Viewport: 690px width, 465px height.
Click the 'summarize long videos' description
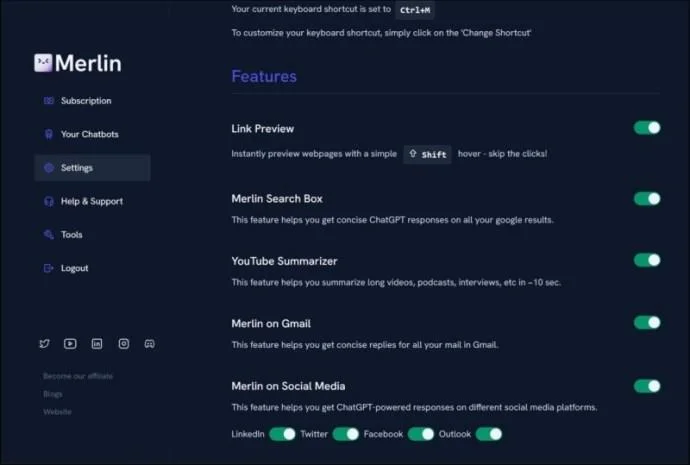[x=396, y=282]
